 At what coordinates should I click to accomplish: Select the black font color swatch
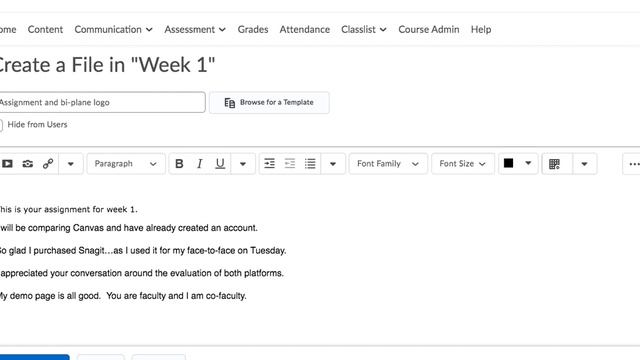coord(509,163)
